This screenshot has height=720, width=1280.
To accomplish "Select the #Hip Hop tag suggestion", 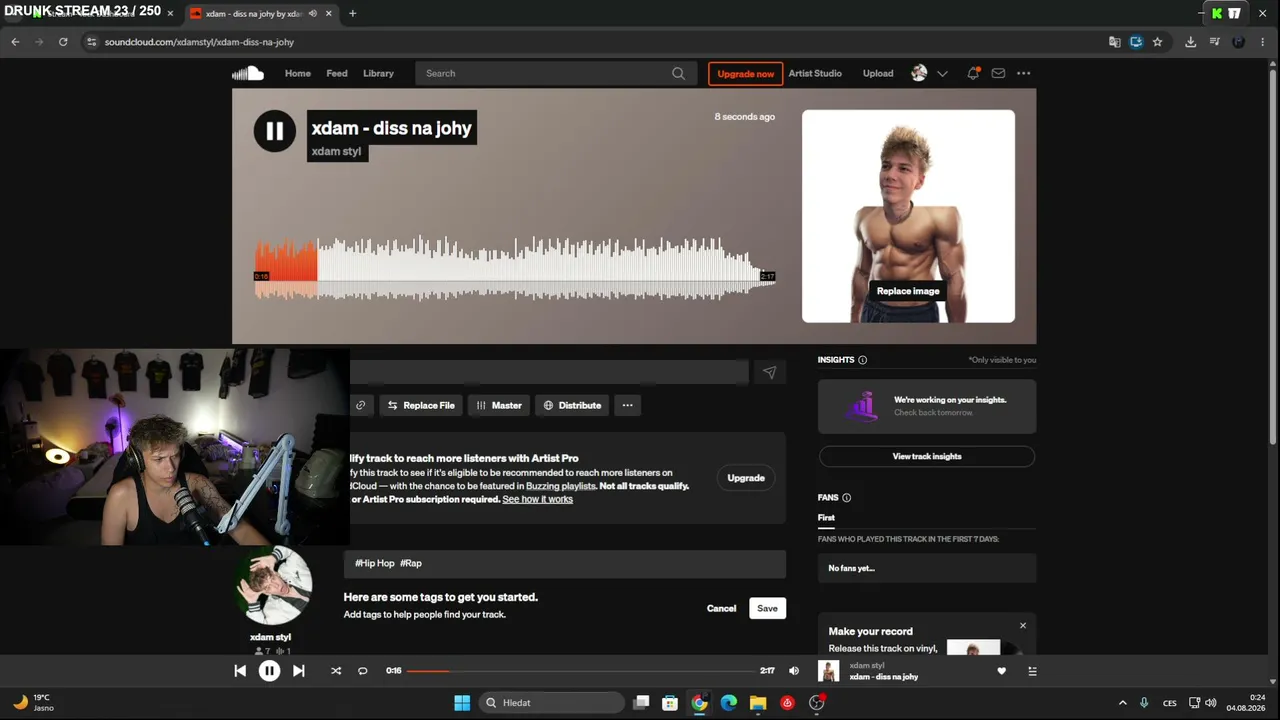I will 375,563.
